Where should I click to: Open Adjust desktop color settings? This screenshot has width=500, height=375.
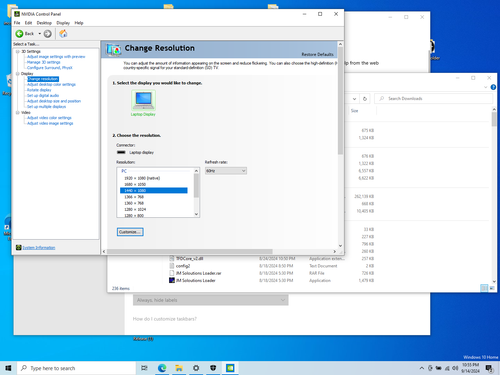pyautogui.click(x=51, y=85)
